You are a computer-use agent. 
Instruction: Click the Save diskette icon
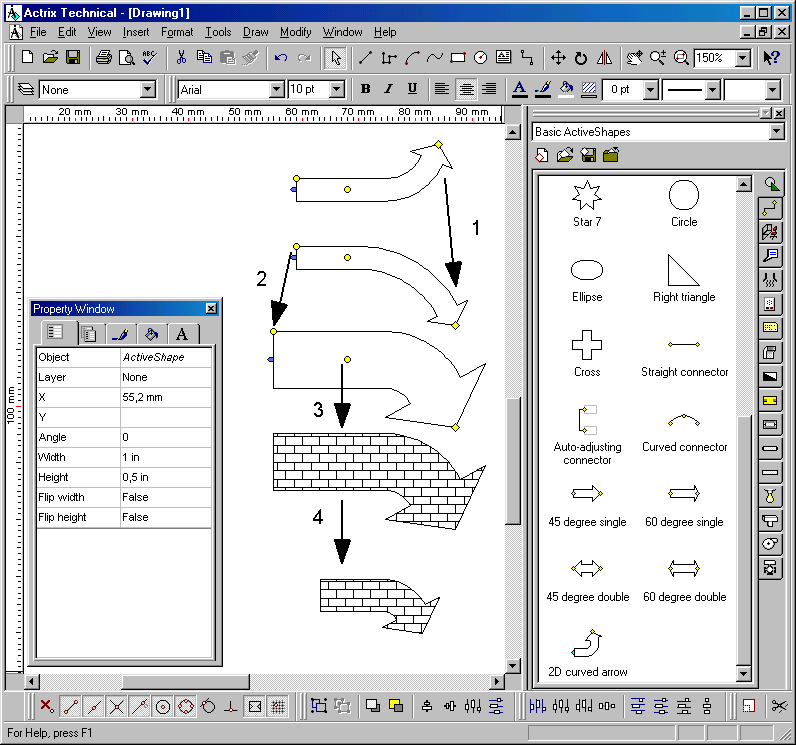(x=73, y=58)
